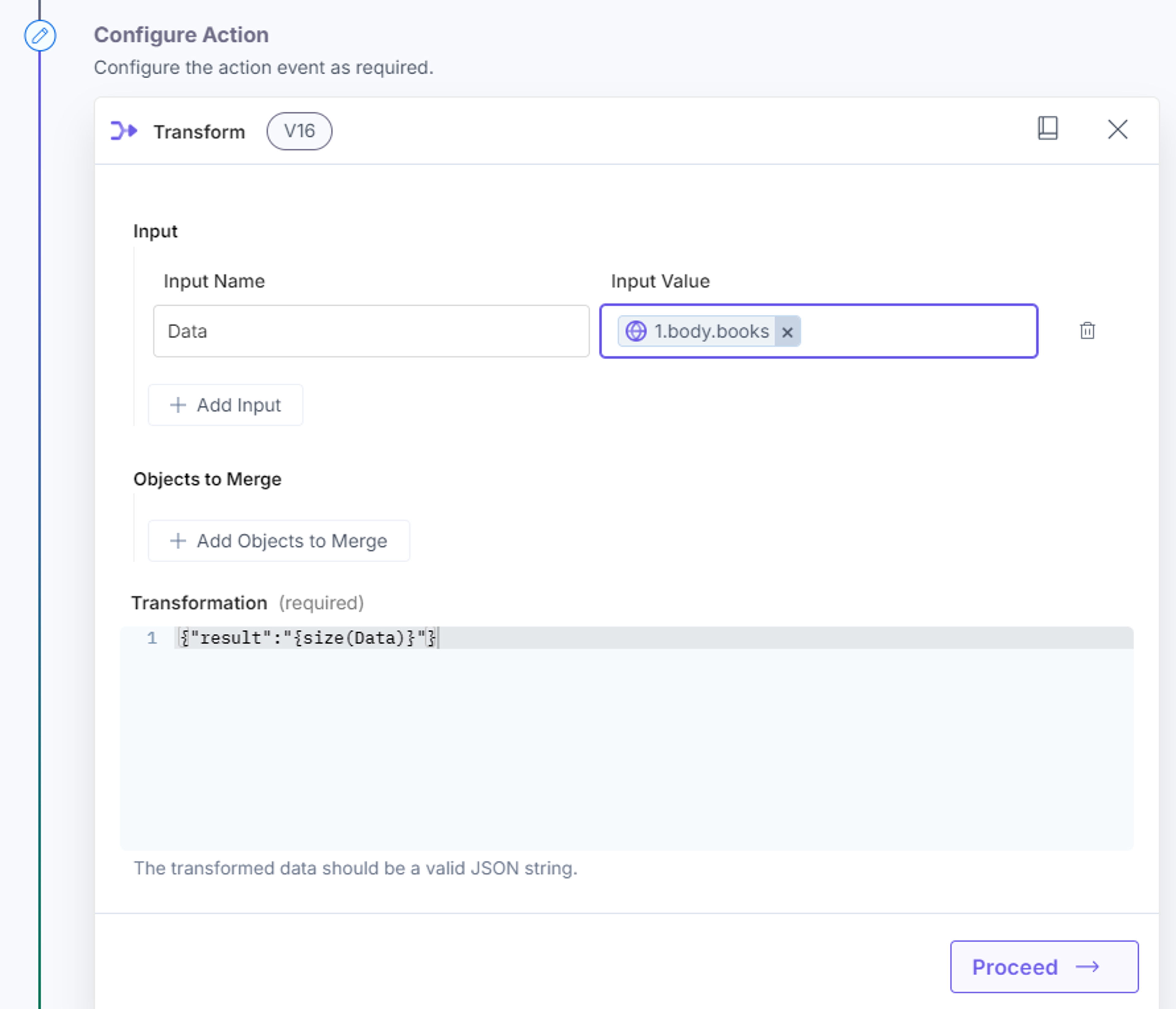The image size is (1176, 1009).
Task: Click the plus icon beside Add Objects to Merge
Action: [178, 541]
